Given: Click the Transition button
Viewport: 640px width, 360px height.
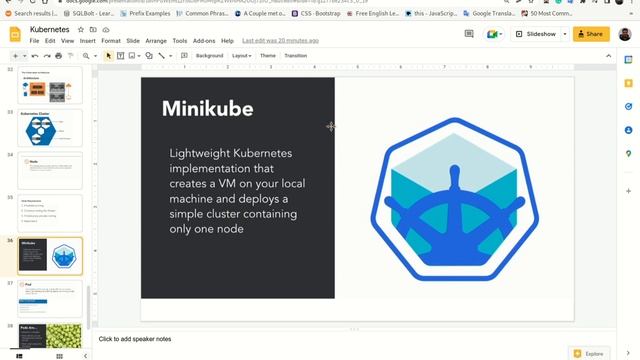Looking at the screenshot, I should click(x=296, y=56).
